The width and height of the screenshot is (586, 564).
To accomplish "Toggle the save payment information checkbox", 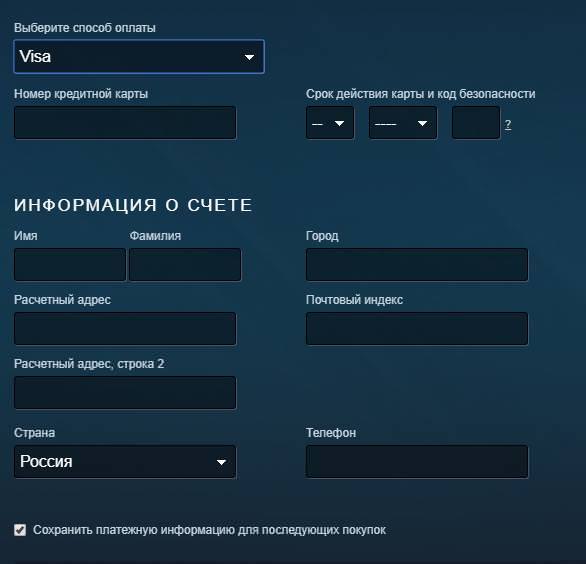I will tap(20, 530).
